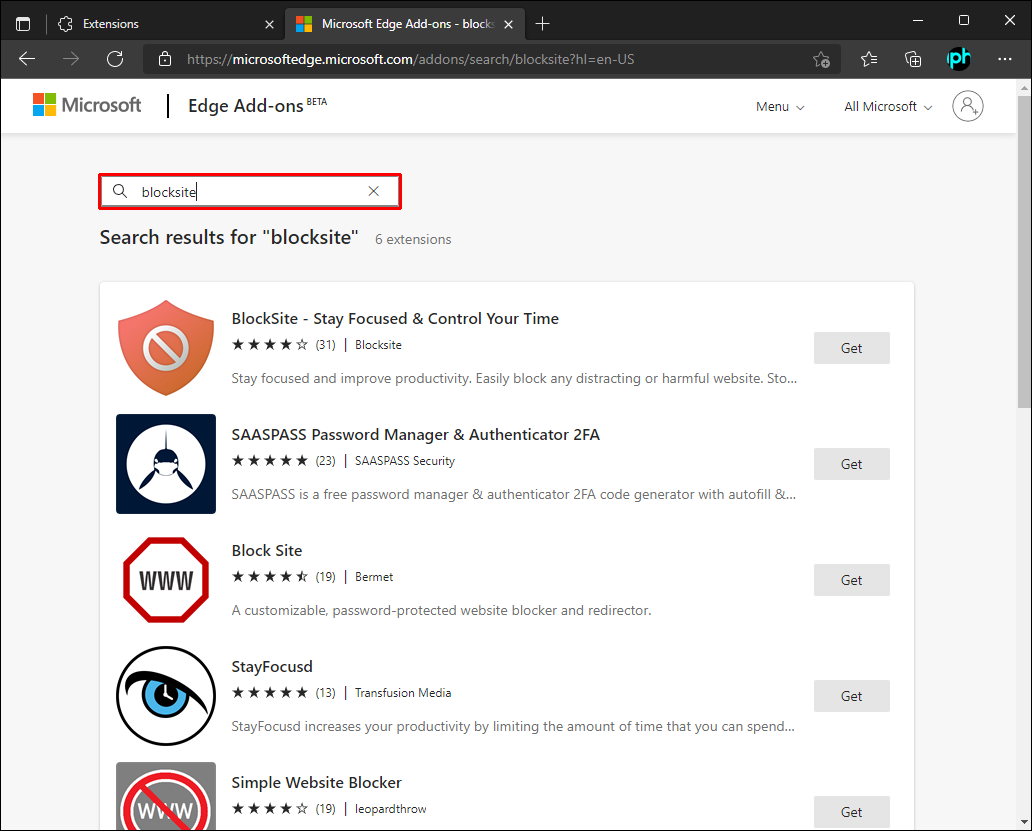The width and height of the screenshot is (1032, 831).
Task: Add this page to favorites icon
Action: point(821,59)
